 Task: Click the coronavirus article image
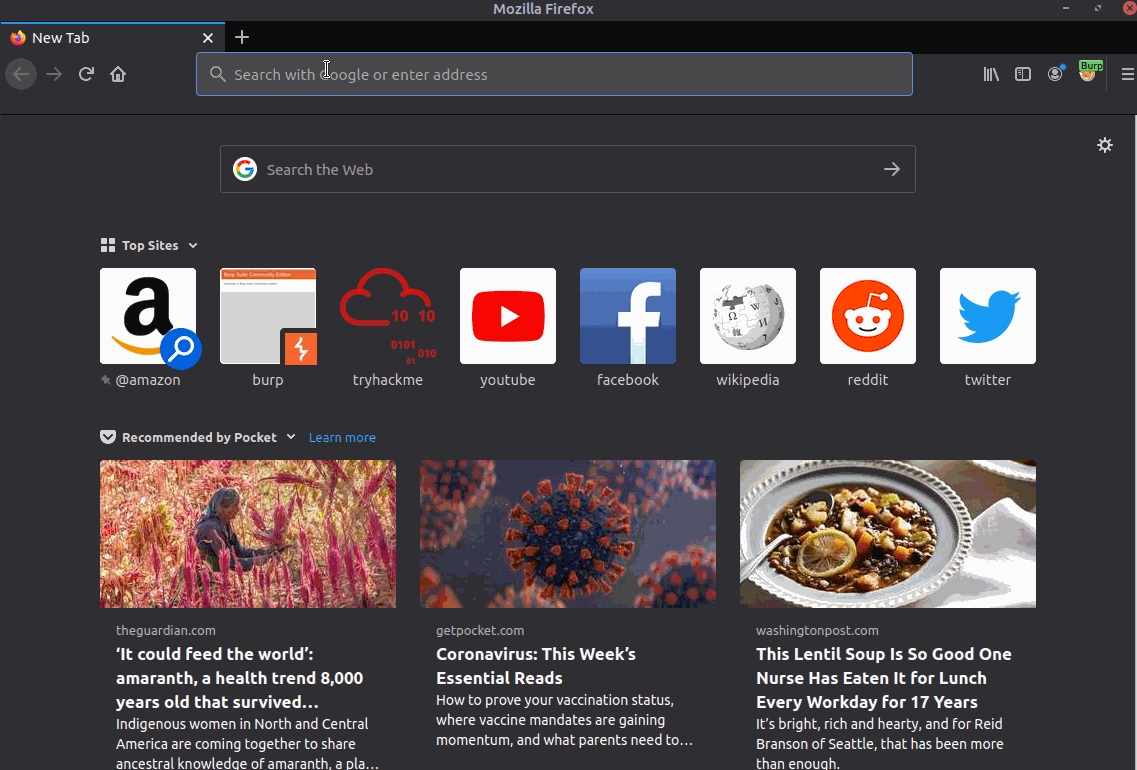[568, 534]
